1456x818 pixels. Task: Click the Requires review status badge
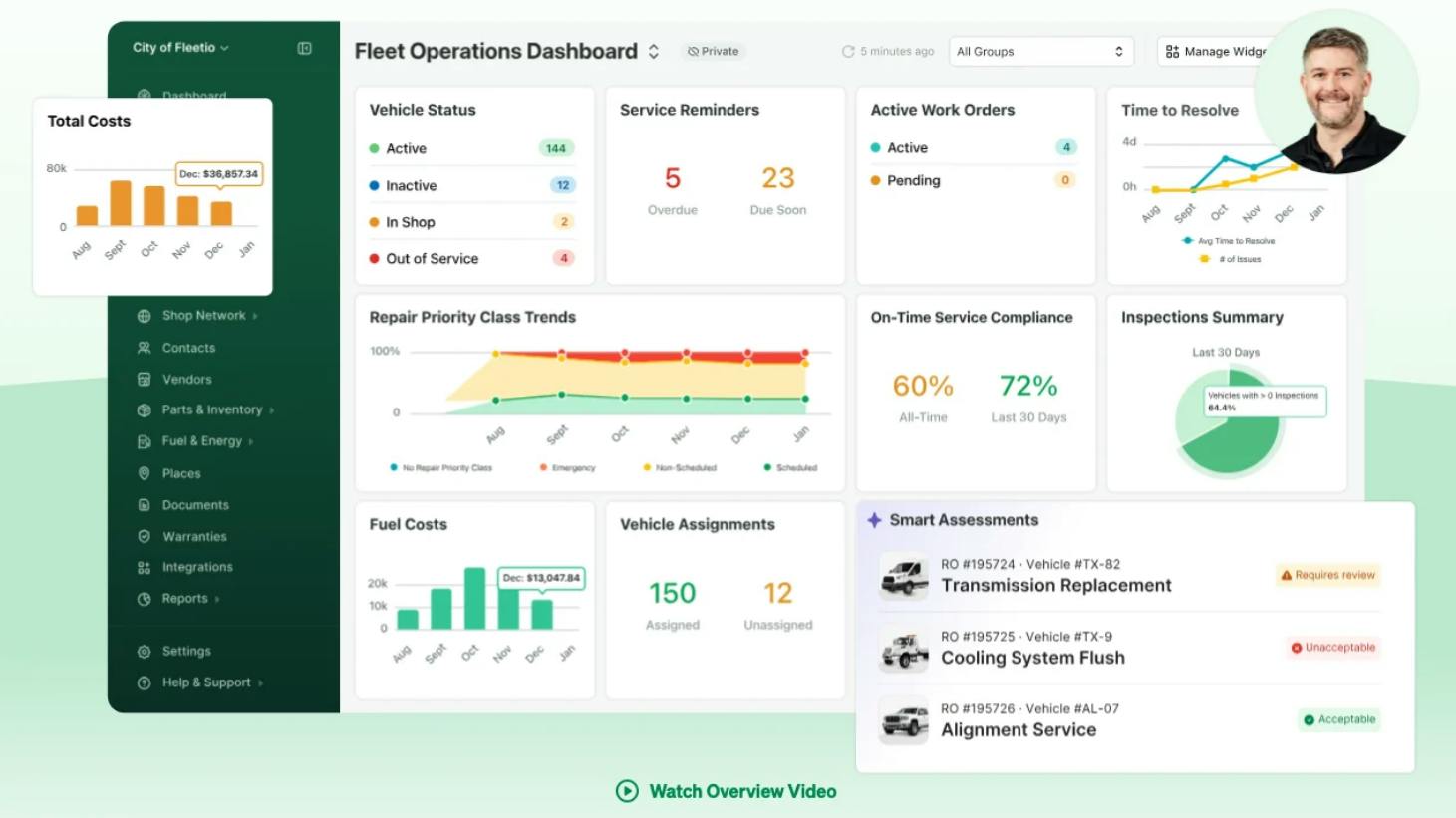[x=1327, y=575]
